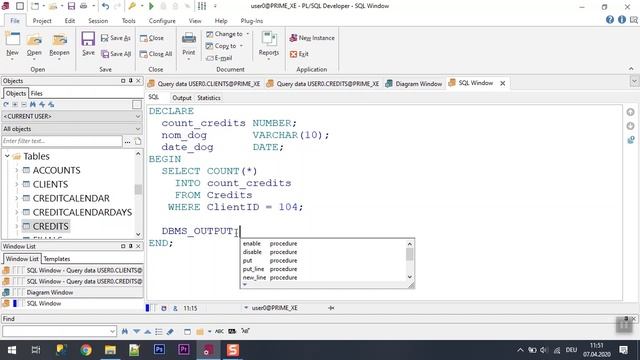Image resolution: width=640 pixels, height=360 pixels.
Task: Open the Session ribbon tab
Action: 98,21
